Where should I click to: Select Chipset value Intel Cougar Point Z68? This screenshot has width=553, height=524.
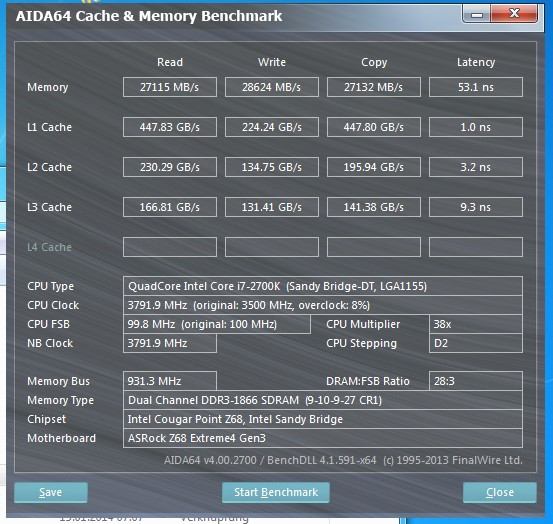click(x=323, y=419)
